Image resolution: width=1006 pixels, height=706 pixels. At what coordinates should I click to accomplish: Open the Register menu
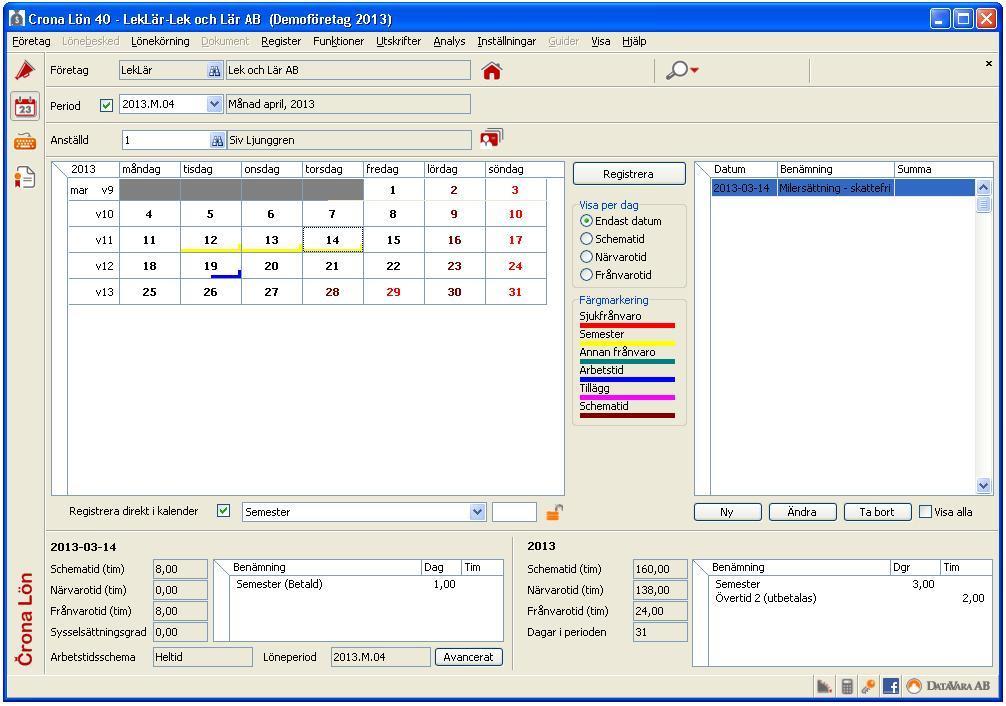pos(281,41)
